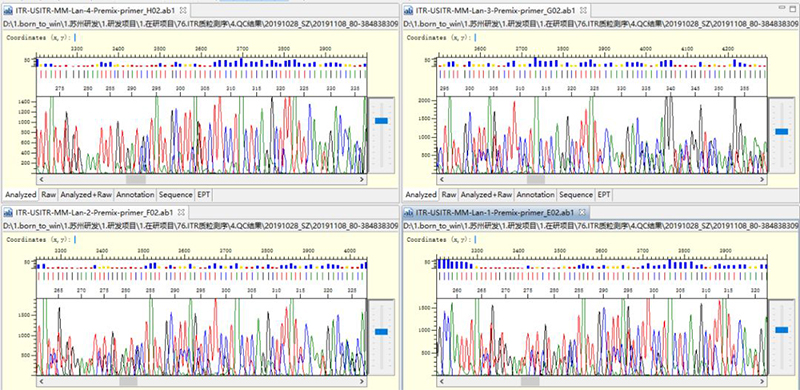Screen dimensions: 800x390
Task: Click the file path text under G02.ab1 tab
Action: pyautogui.click(x=601, y=23)
